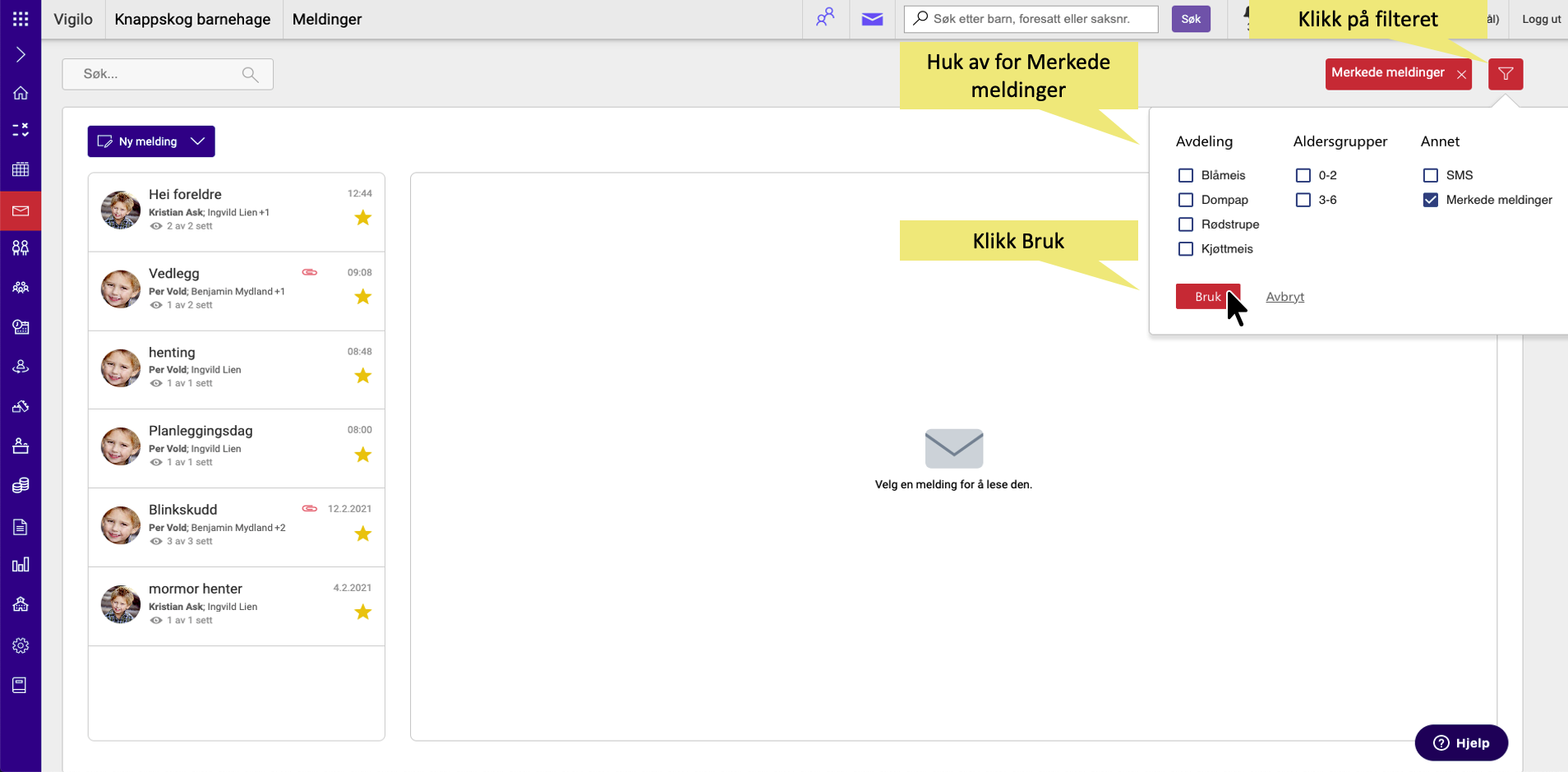The height and width of the screenshot is (772, 1568).
Task: Expand the Ny melding dropdown arrow
Action: coord(198,141)
